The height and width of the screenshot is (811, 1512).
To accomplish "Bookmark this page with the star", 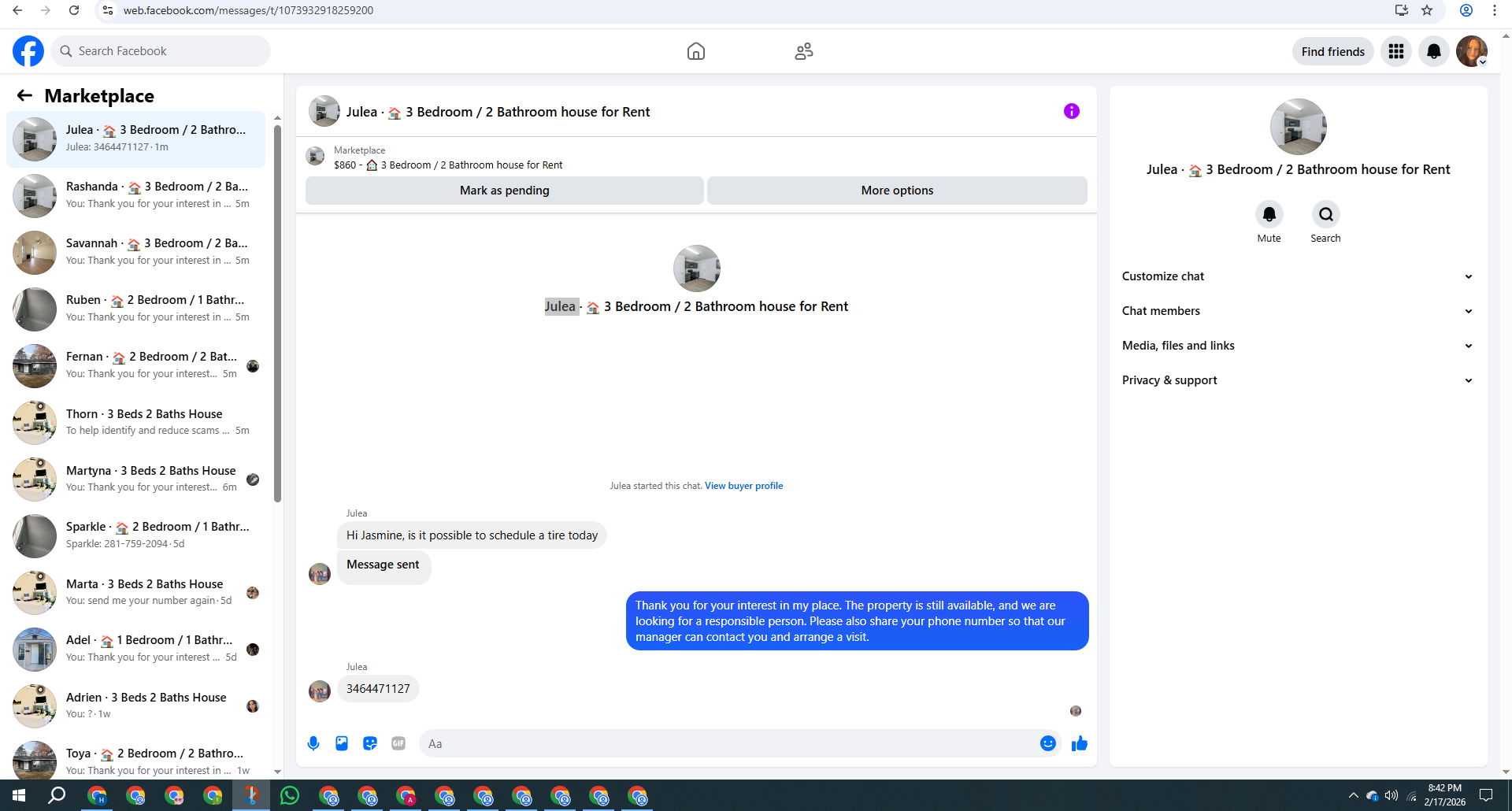I will [x=1427, y=10].
